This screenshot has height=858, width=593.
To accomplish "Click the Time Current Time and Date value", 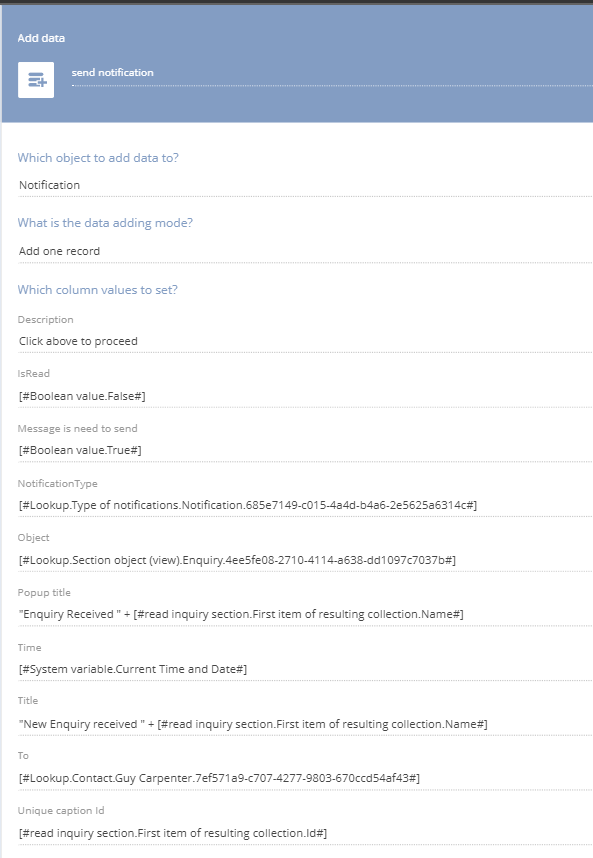I will 305,669.
